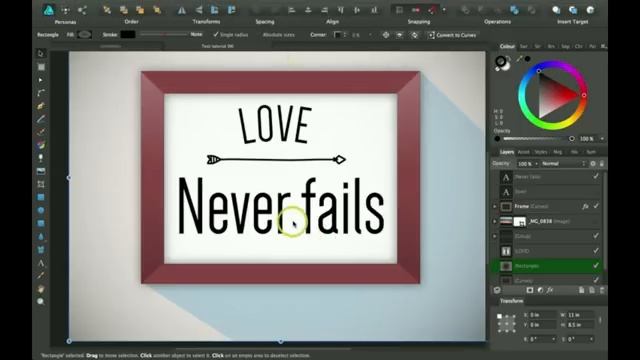
Task: Select the View hand tool
Action: click(40, 289)
